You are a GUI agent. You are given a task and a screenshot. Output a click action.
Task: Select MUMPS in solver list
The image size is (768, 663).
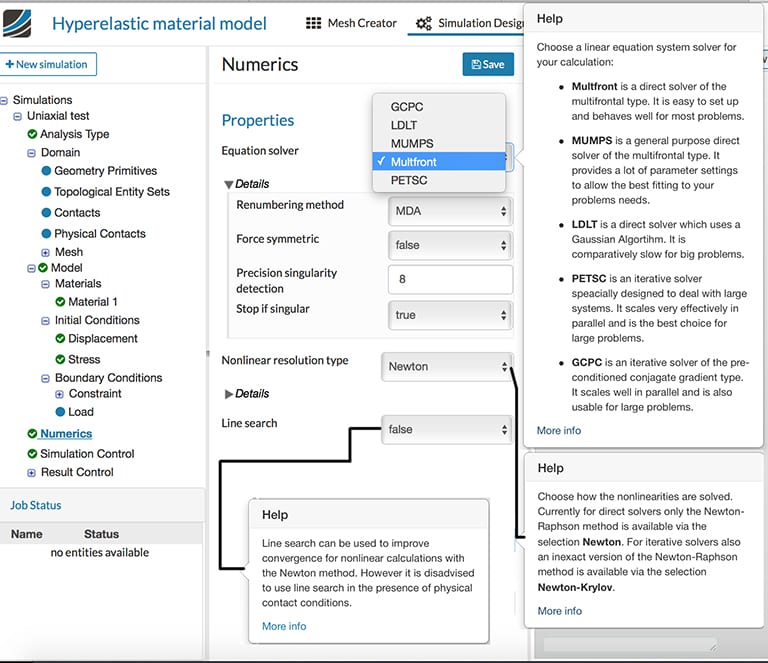pos(439,143)
